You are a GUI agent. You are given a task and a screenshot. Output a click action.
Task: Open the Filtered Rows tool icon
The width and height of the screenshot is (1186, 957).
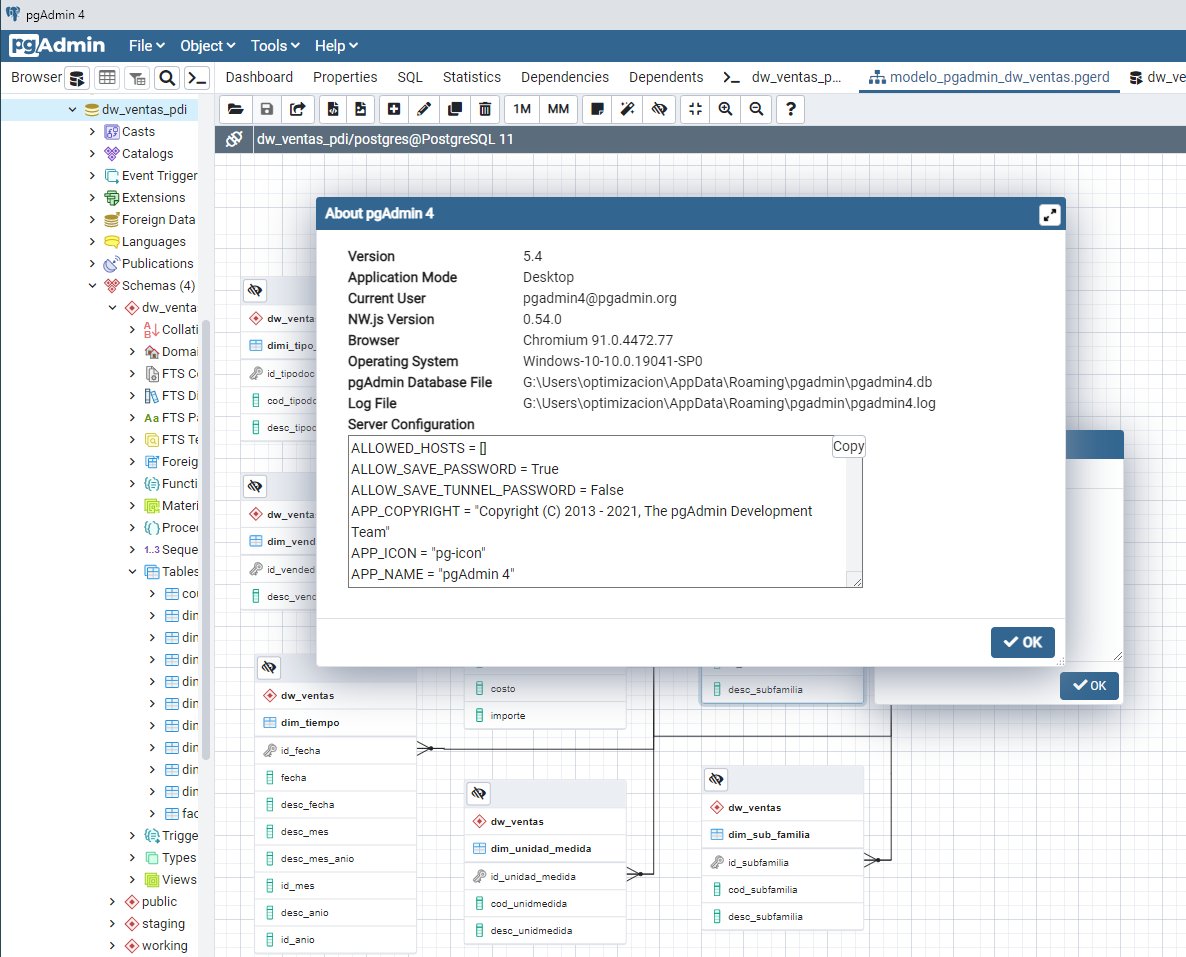[137, 77]
